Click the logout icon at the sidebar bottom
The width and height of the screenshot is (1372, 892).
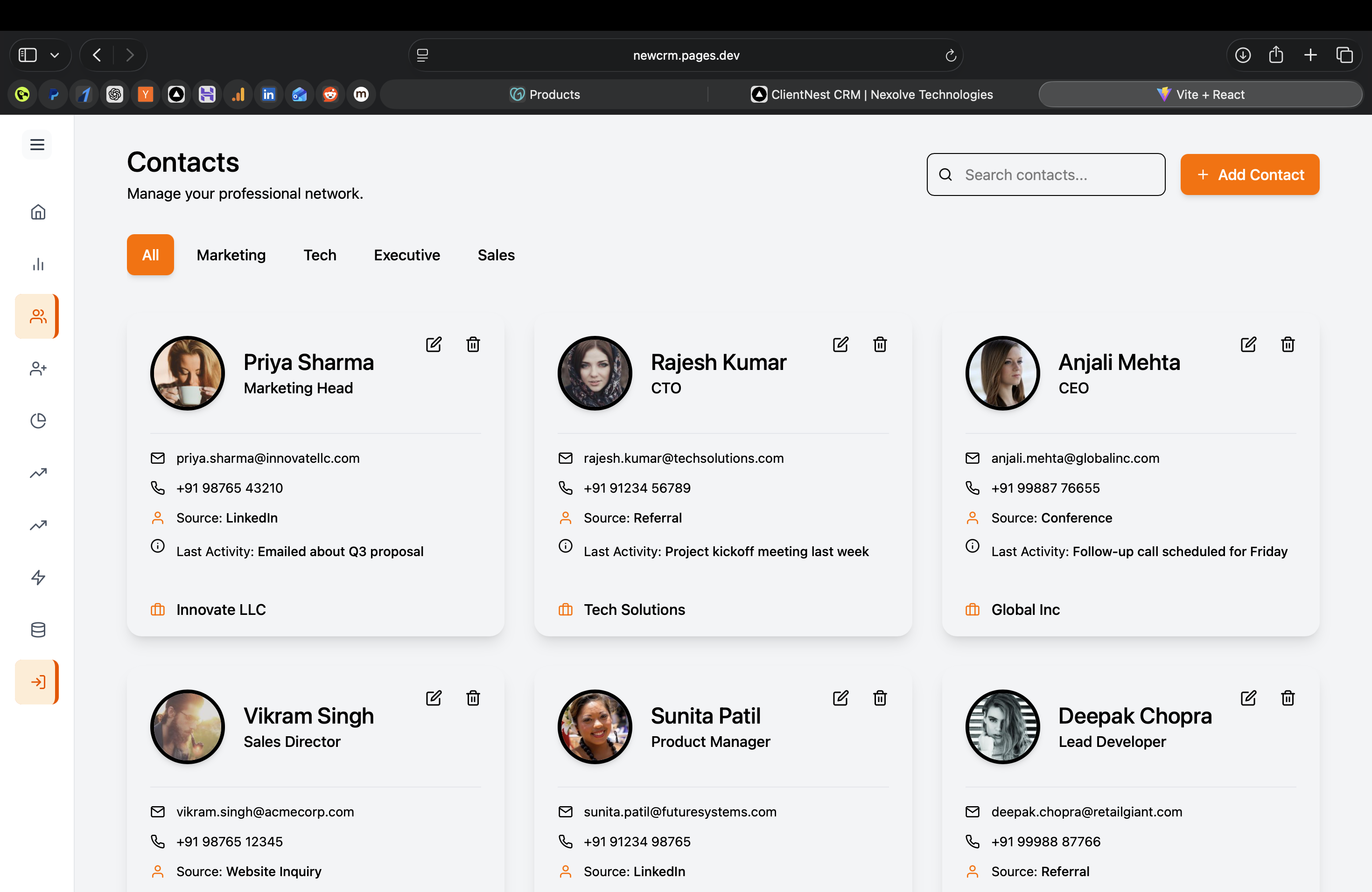(37, 682)
